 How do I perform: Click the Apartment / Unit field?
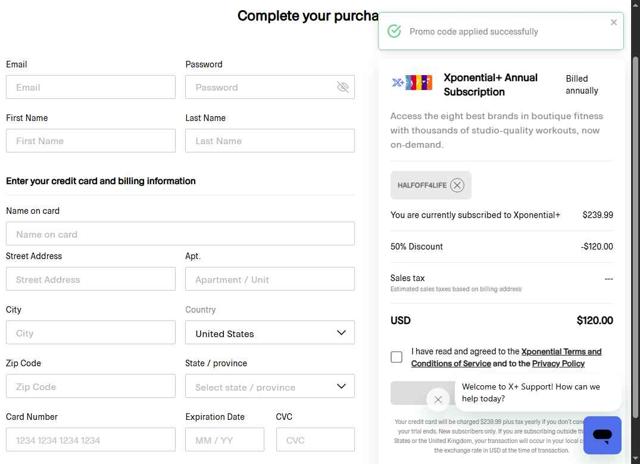click(270, 279)
